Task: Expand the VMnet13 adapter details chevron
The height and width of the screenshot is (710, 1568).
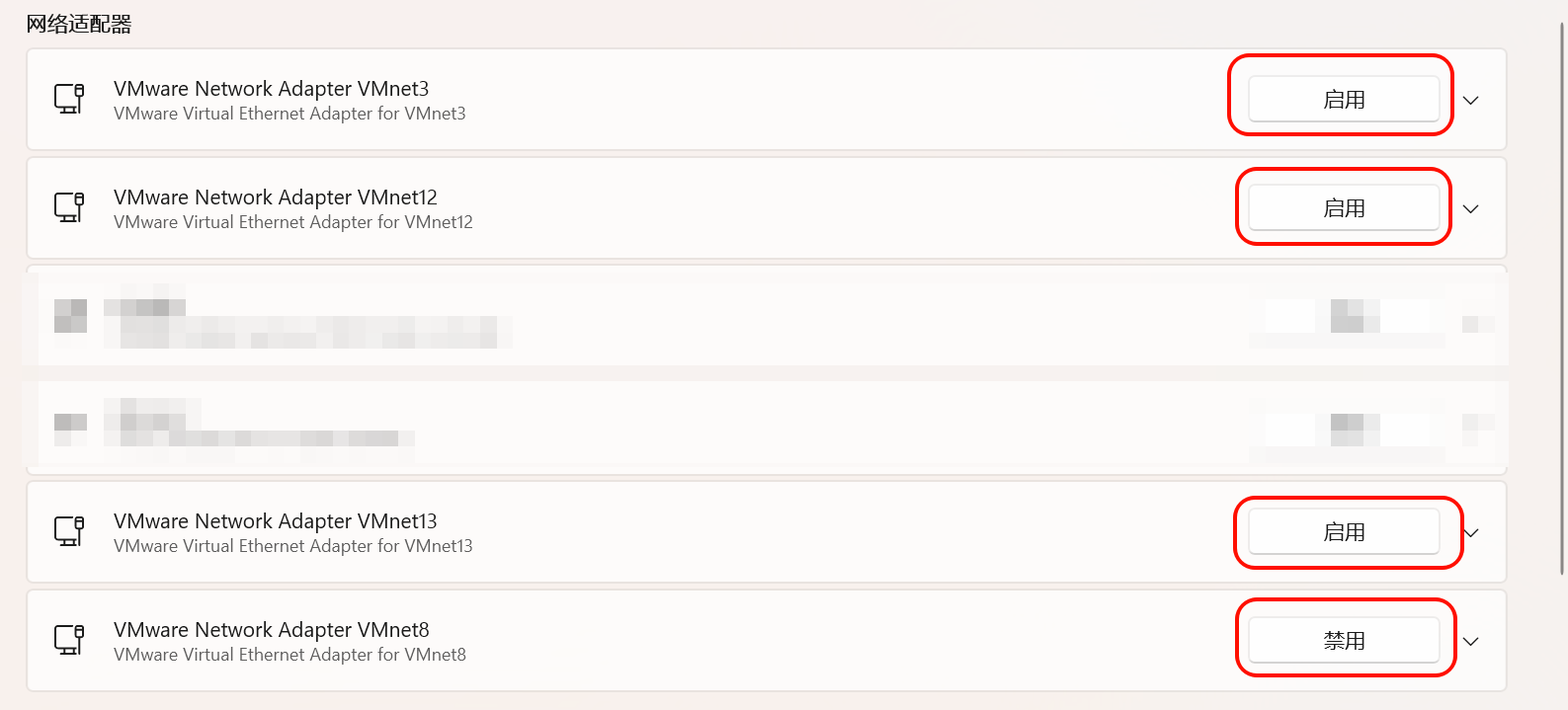Action: click(x=1470, y=532)
